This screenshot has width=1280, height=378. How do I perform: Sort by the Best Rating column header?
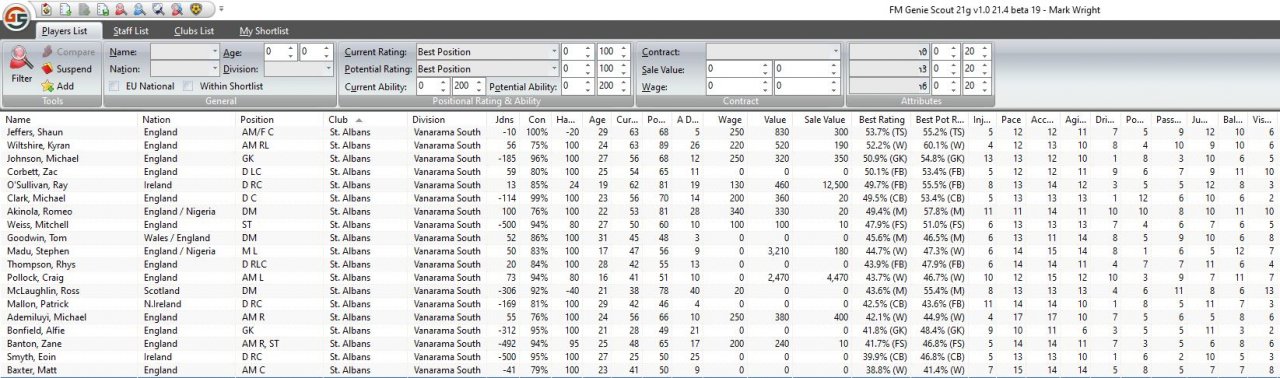tap(882, 119)
